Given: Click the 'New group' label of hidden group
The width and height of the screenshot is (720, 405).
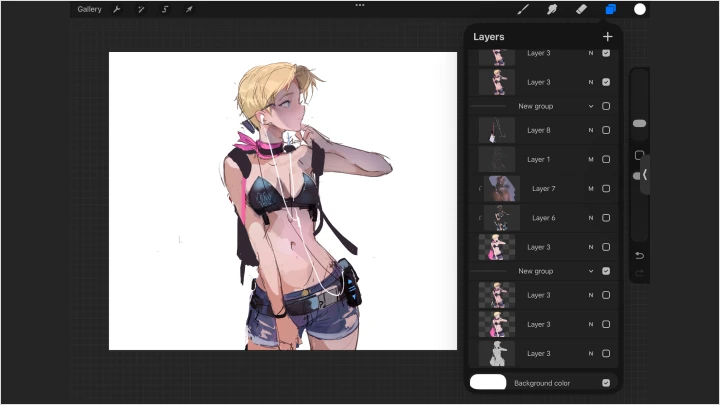Looking at the screenshot, I should pyautogui.click(x=535, y=106).
